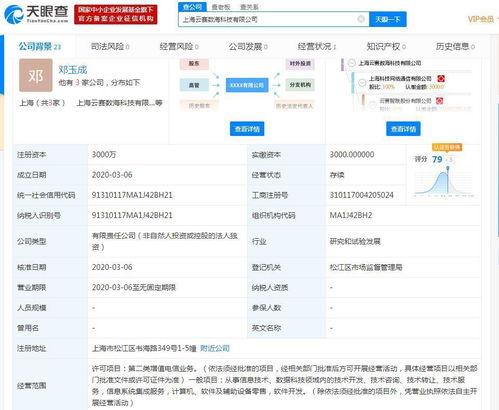Viewport: 499px width, 410px height.
Task: Click the Tianyancha logo
Action: (36, 14)
